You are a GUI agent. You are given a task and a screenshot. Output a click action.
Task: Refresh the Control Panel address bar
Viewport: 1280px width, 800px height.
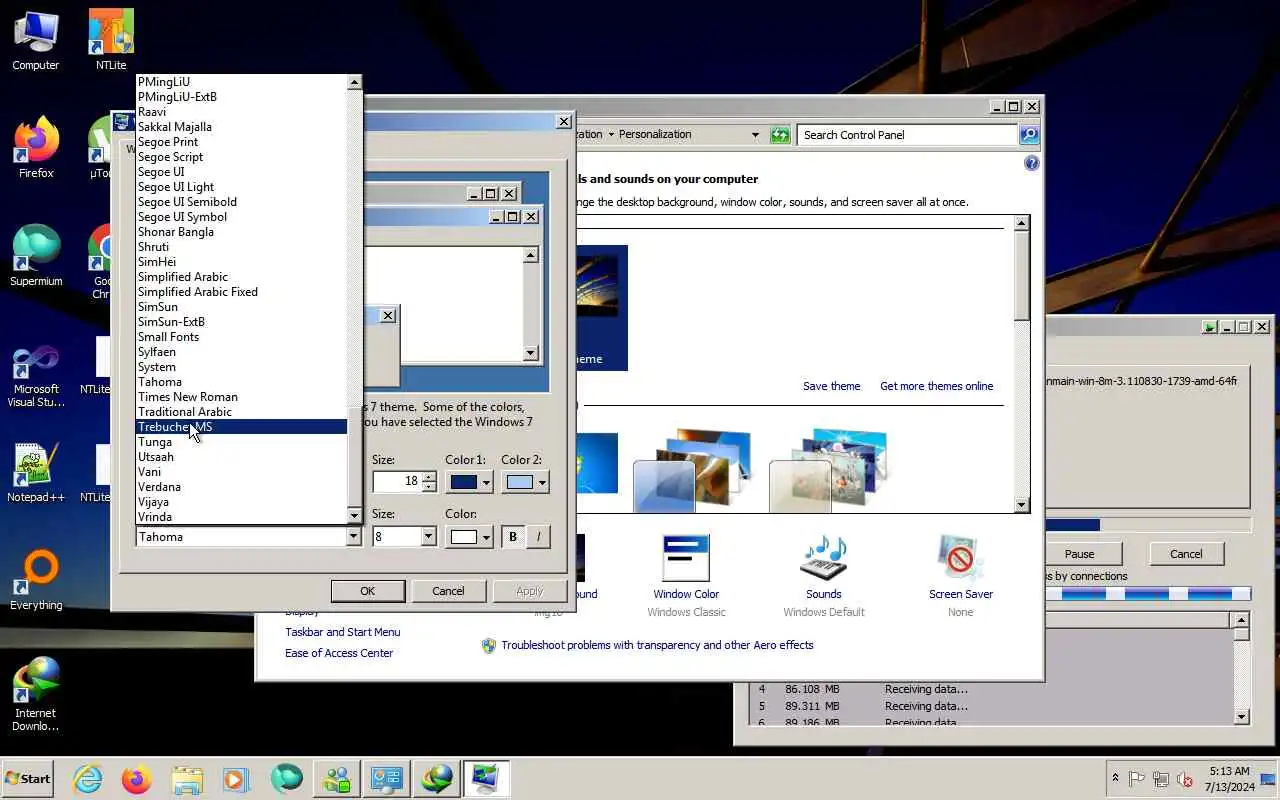(x=779, y=135)
